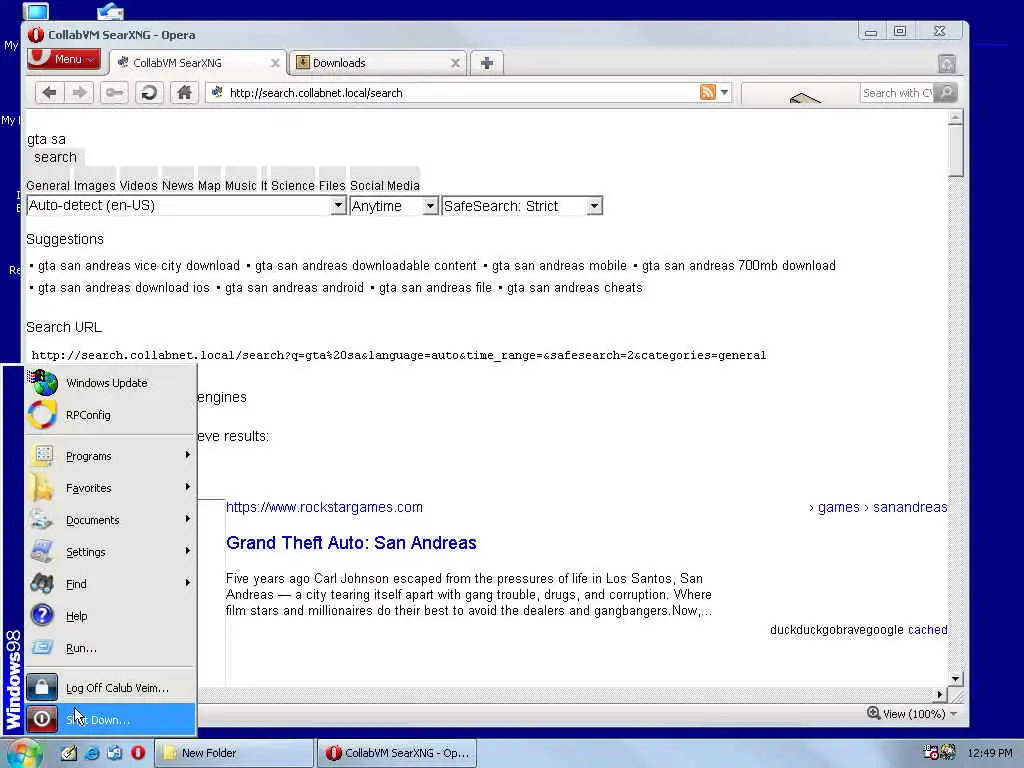This screenshot has height=768, width=1024.
Task: Open Windows Update from Start menu
Action: (111, 383)
